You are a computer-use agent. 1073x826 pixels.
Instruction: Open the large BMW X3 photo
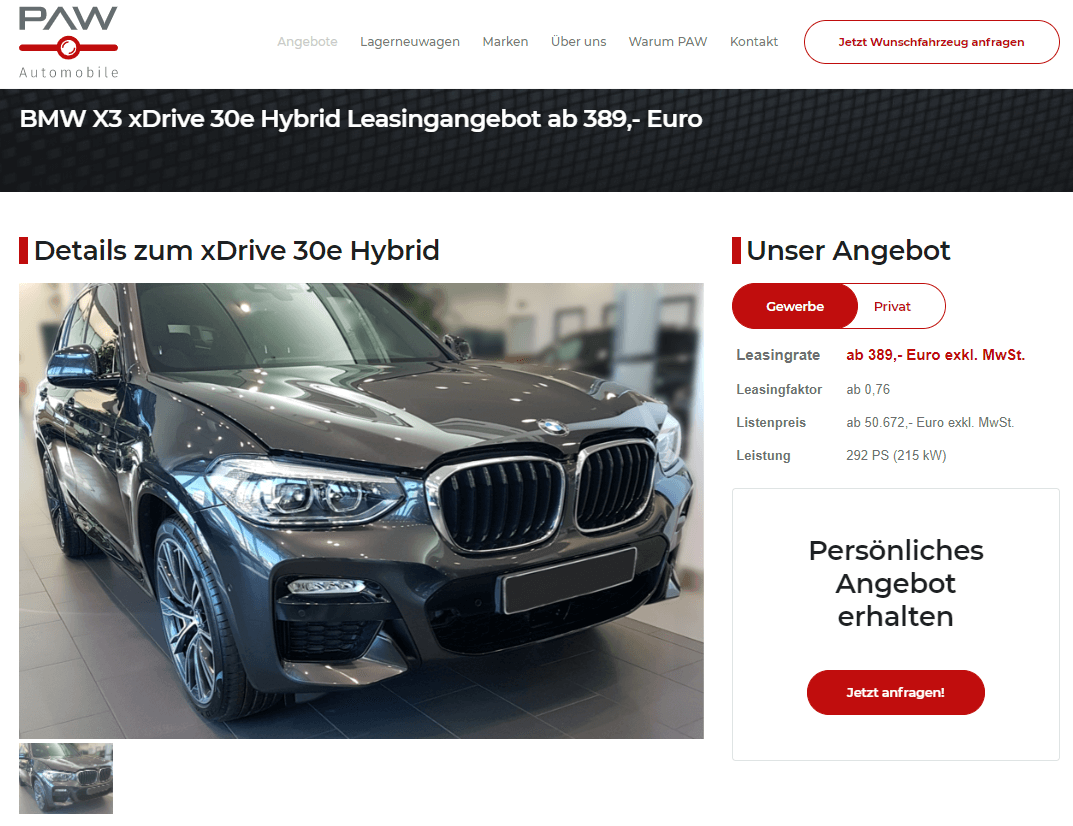(x=361, y=511)
